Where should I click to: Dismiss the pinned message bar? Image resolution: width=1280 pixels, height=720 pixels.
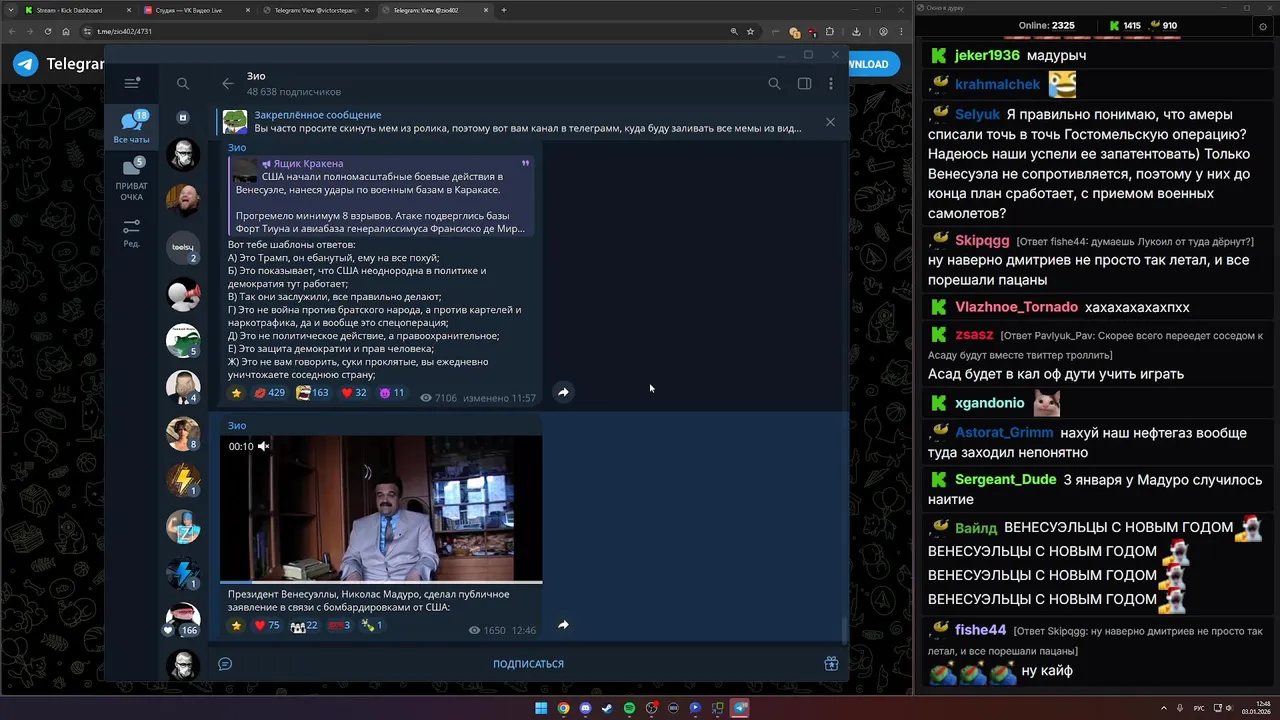[x=830, y=122]
